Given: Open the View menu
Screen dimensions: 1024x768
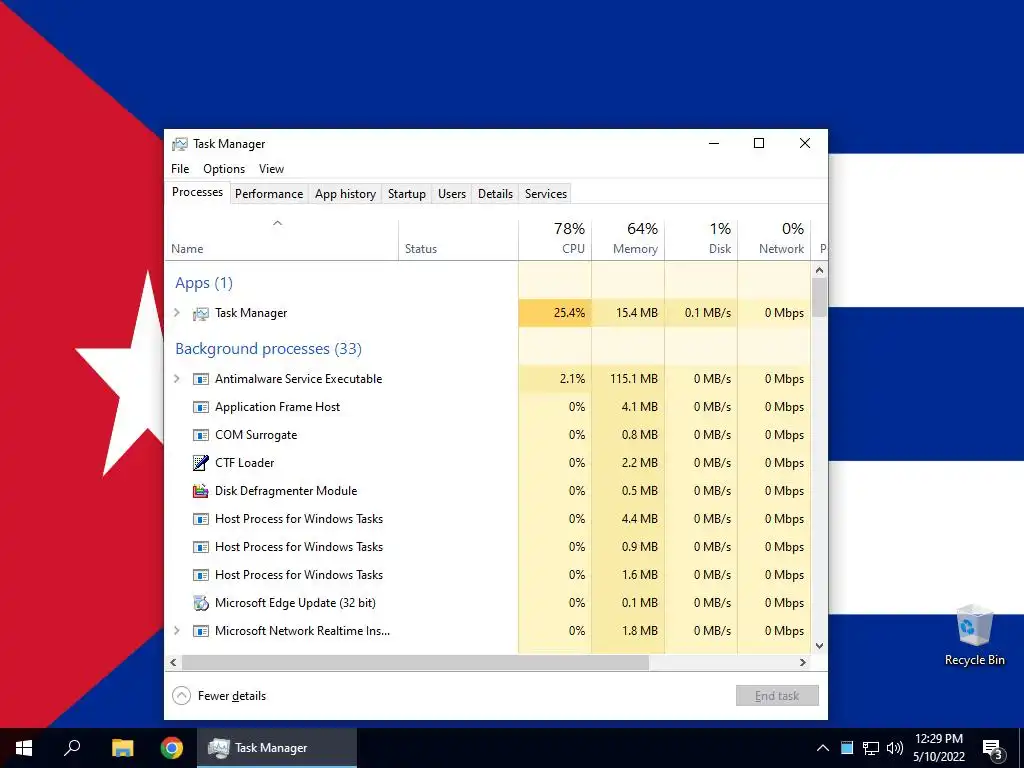Looking at the screenshot, I should pos(271,168).
